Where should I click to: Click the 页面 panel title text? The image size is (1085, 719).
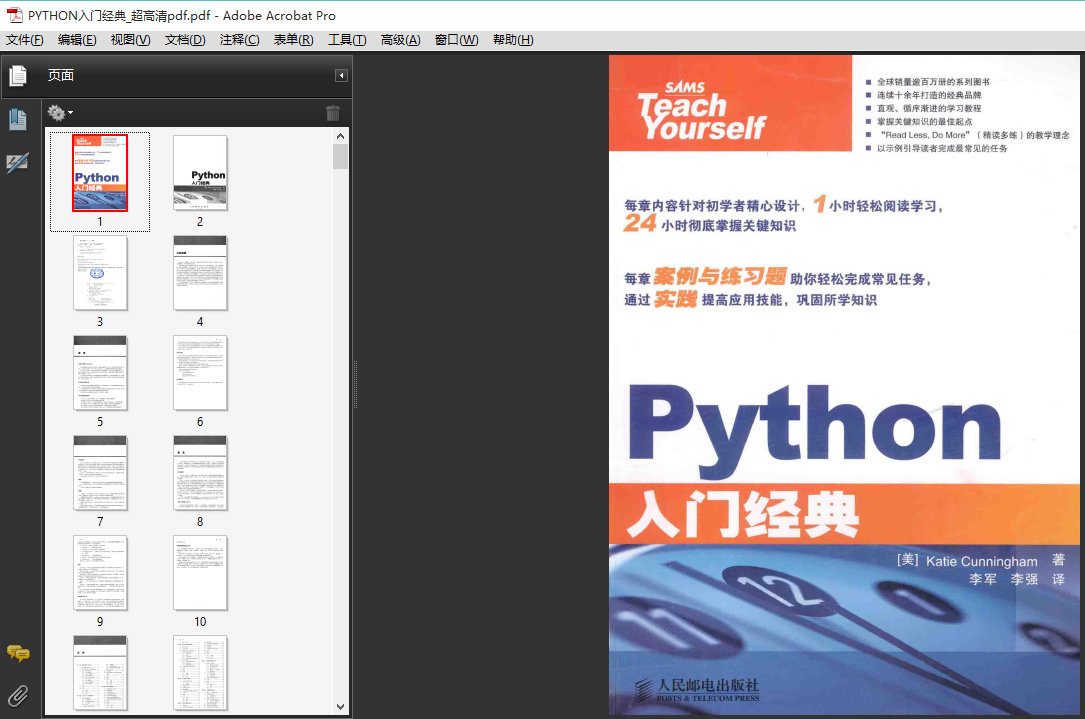click(60, 75)
